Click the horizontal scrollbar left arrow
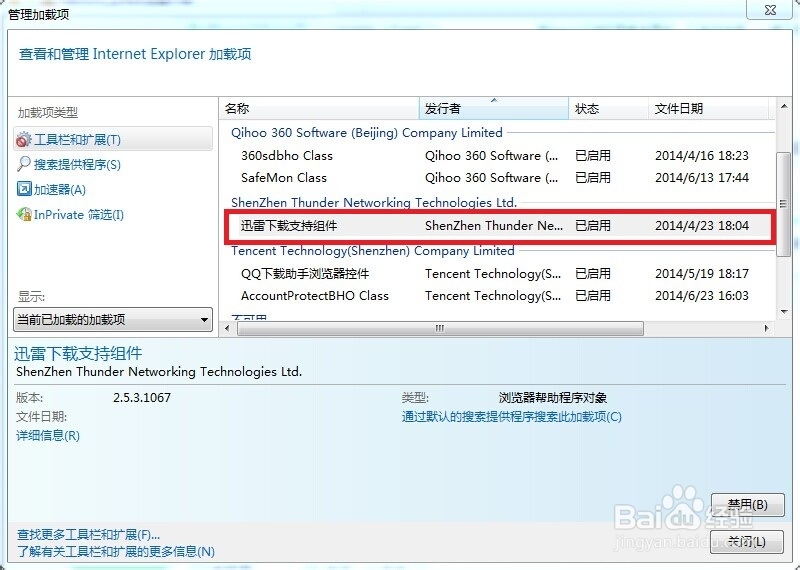800x570 pixels. (228, 328)
